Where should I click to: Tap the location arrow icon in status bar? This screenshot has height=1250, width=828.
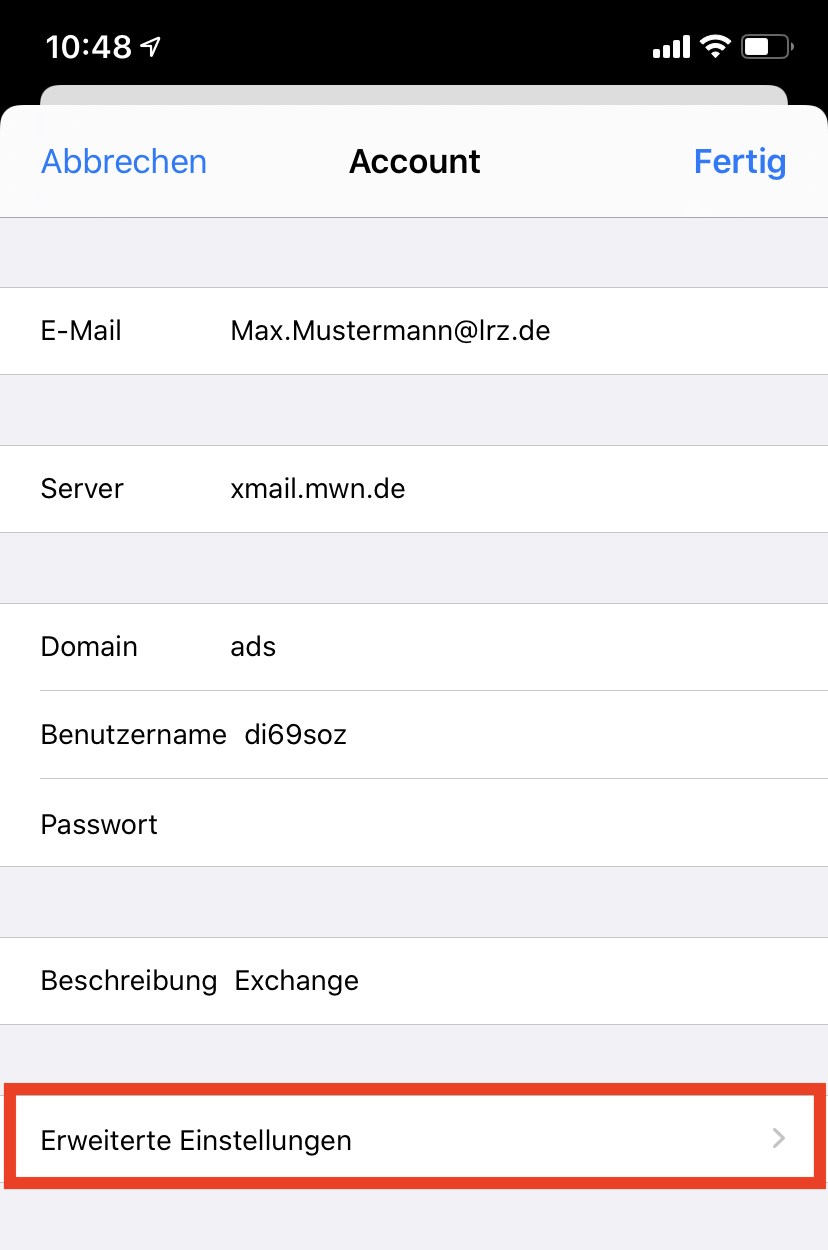coord(151,47)
